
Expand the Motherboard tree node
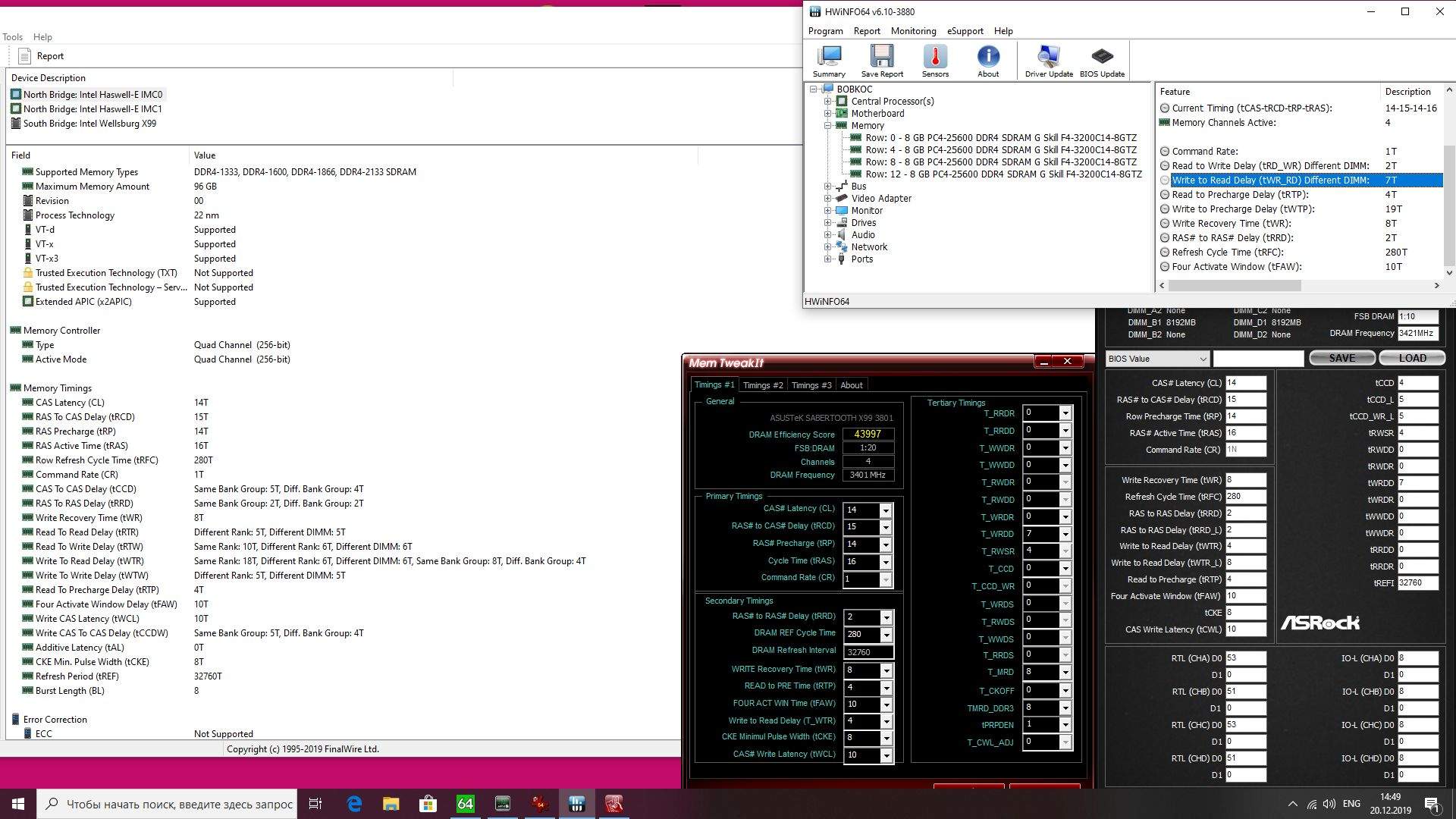coord(828,114)
